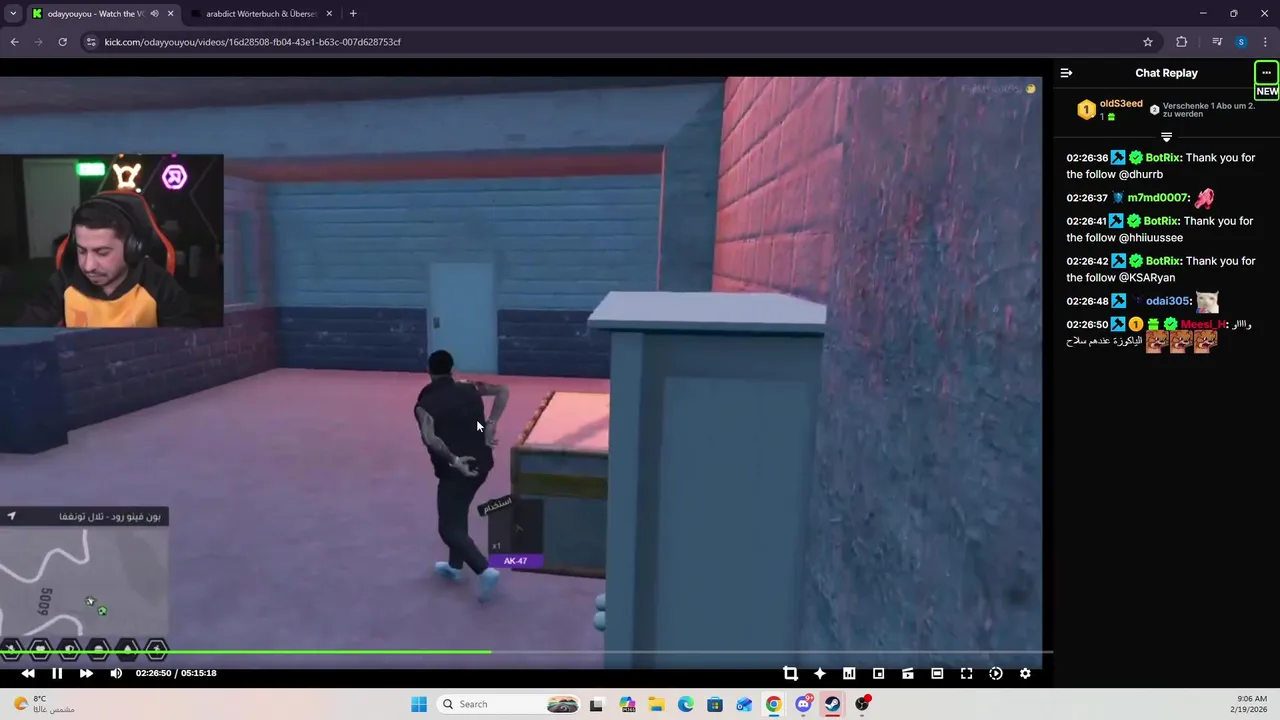The image size is (1280, 720).
Task: Open Discord from the taskbar
Action: click(803, 704)
